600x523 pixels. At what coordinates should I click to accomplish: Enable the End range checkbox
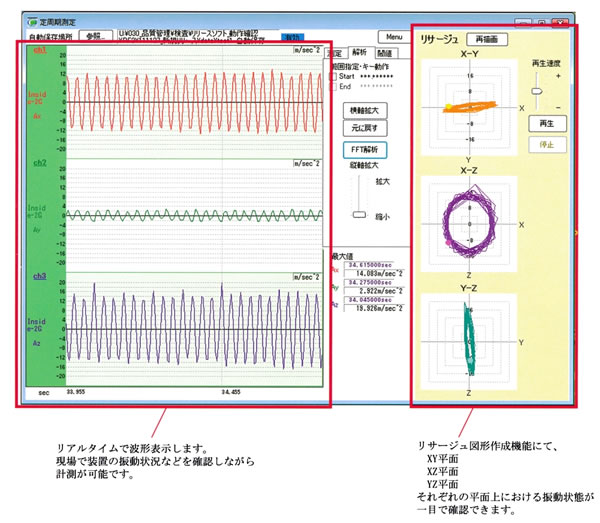(x=334, y=86)
